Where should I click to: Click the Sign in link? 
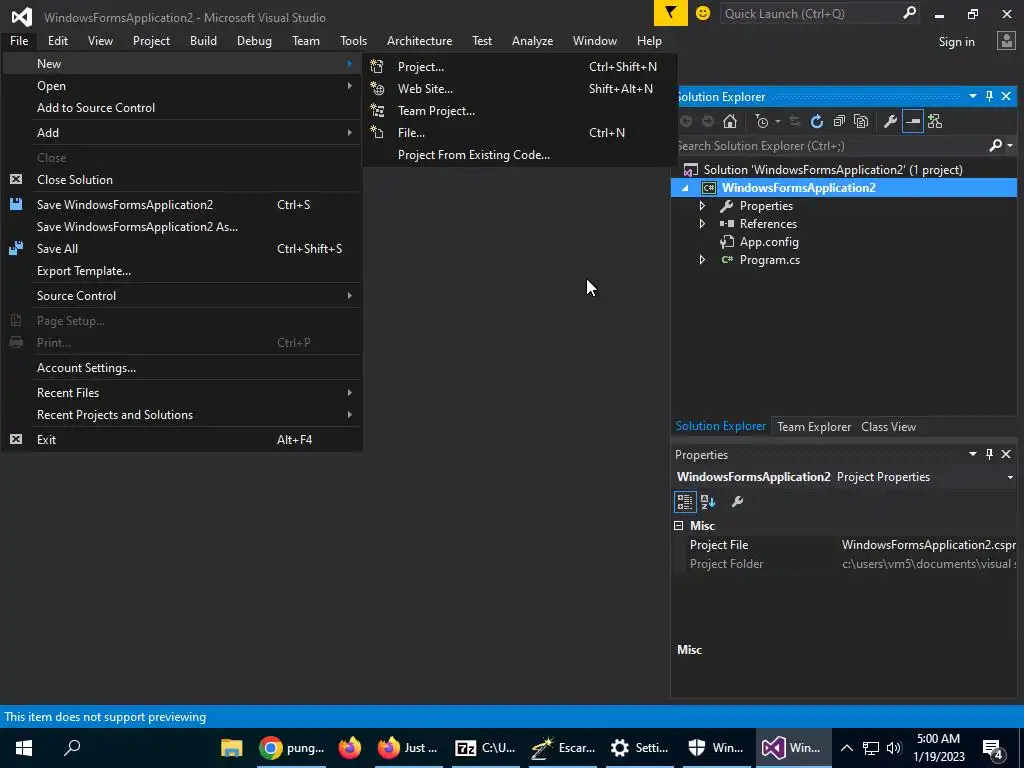[956, 42]
